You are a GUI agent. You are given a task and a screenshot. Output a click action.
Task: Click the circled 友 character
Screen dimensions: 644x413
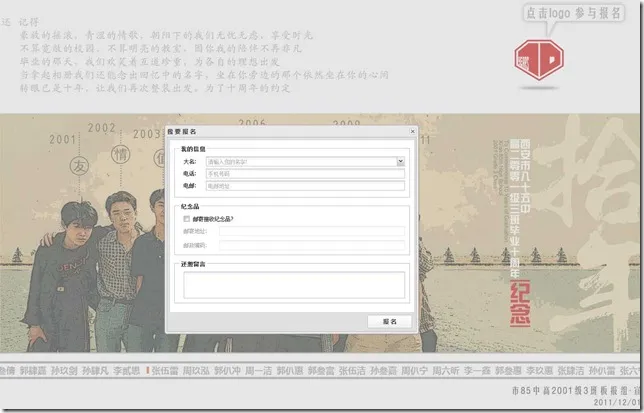point(79,166)
